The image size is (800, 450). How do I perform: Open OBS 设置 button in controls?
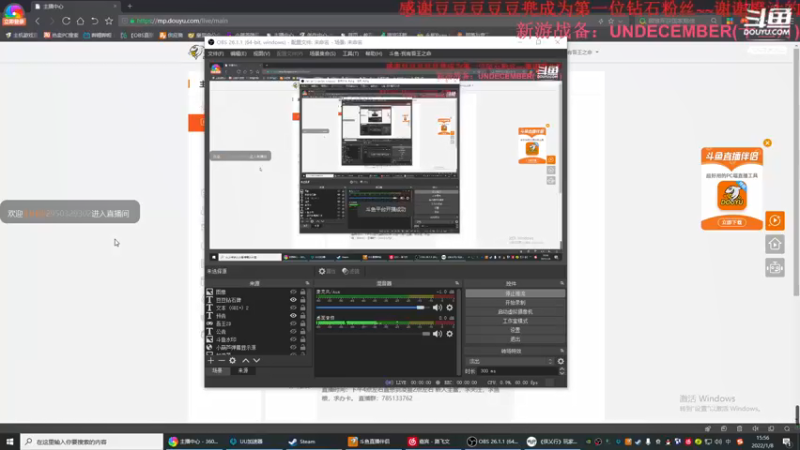coord(515,330)
